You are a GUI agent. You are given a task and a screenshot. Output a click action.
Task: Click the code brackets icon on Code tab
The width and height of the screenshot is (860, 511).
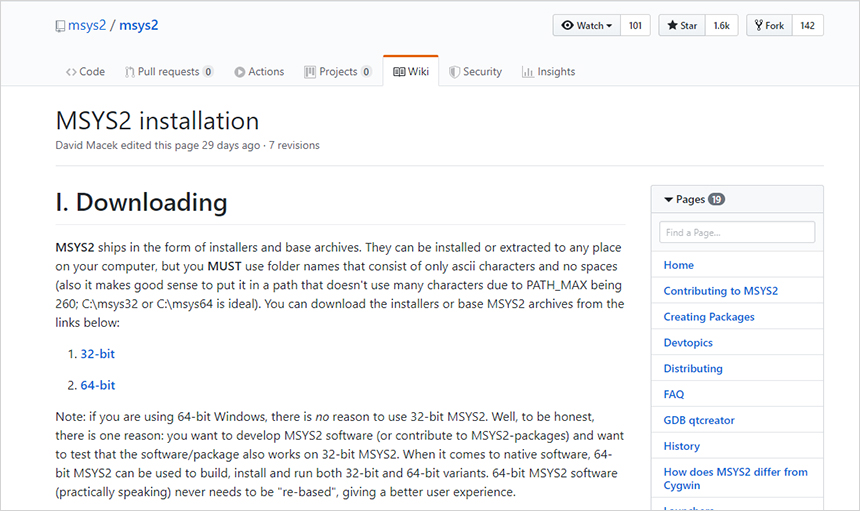point(71,72)
